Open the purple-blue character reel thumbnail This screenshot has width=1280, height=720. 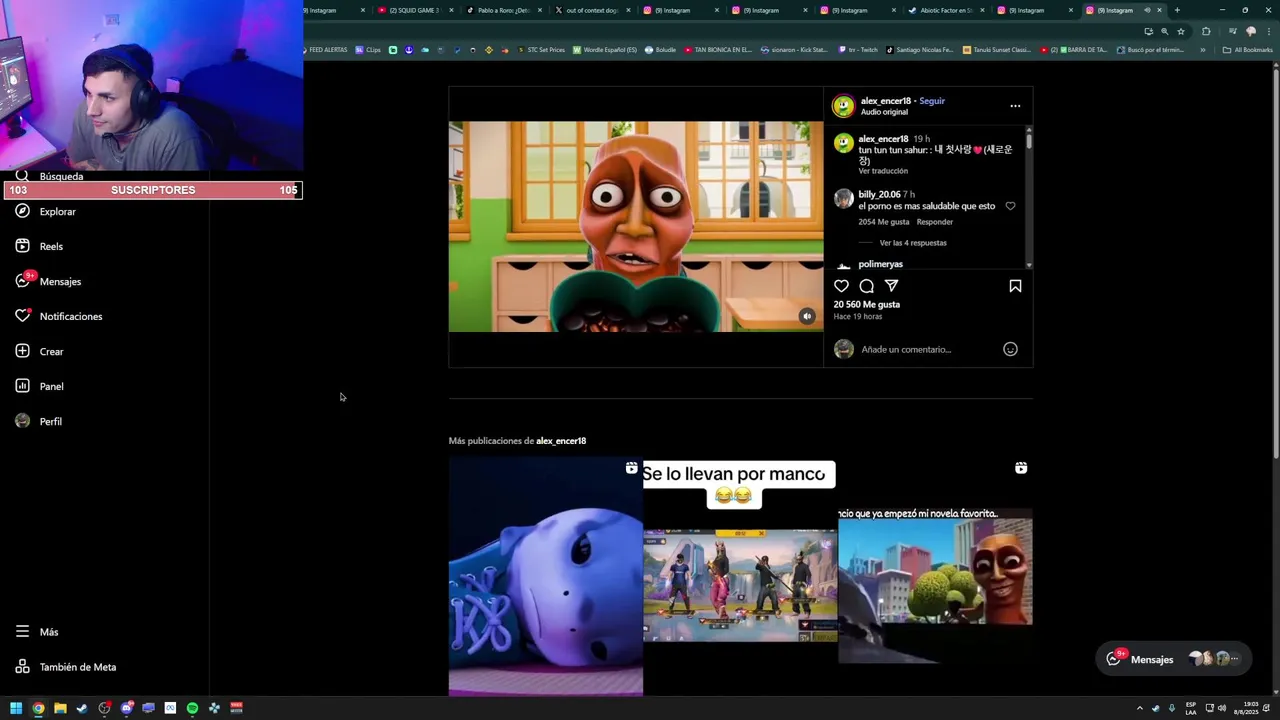pyautogui.click(x=545, y=576)
